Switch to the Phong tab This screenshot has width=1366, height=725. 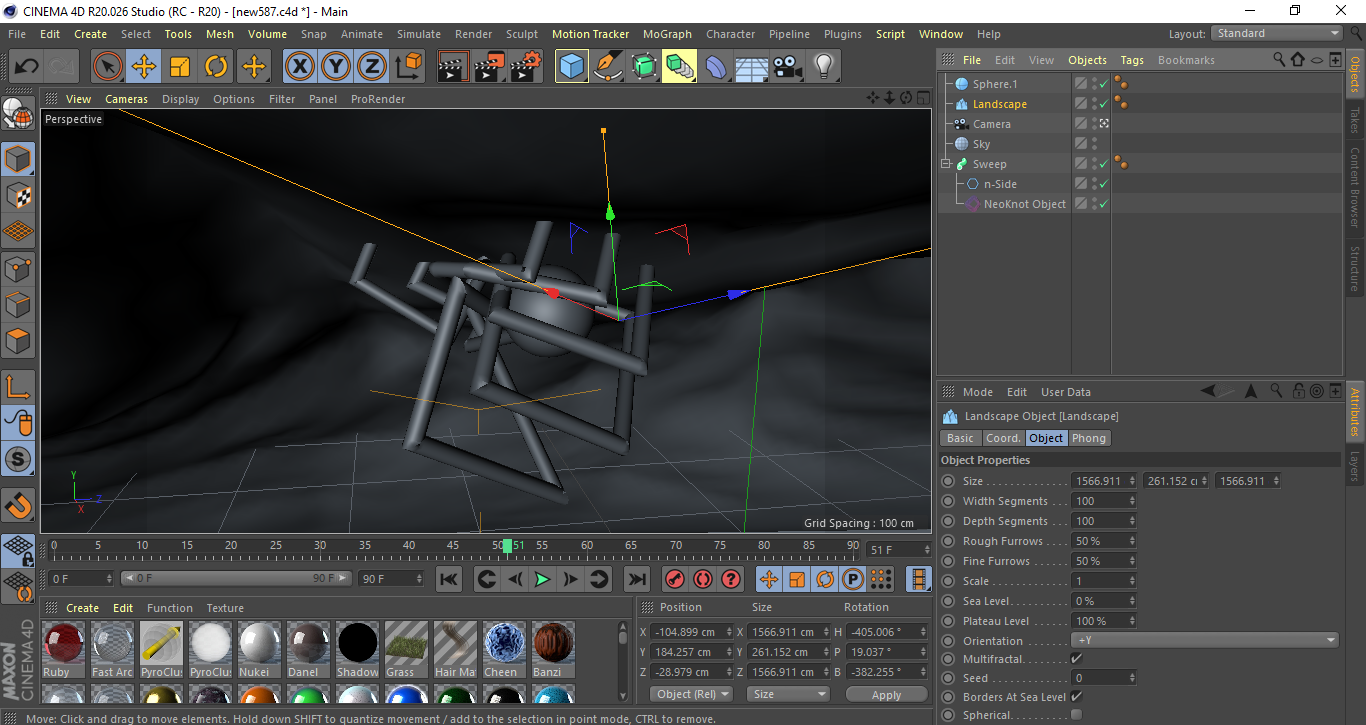[1089, 438]
